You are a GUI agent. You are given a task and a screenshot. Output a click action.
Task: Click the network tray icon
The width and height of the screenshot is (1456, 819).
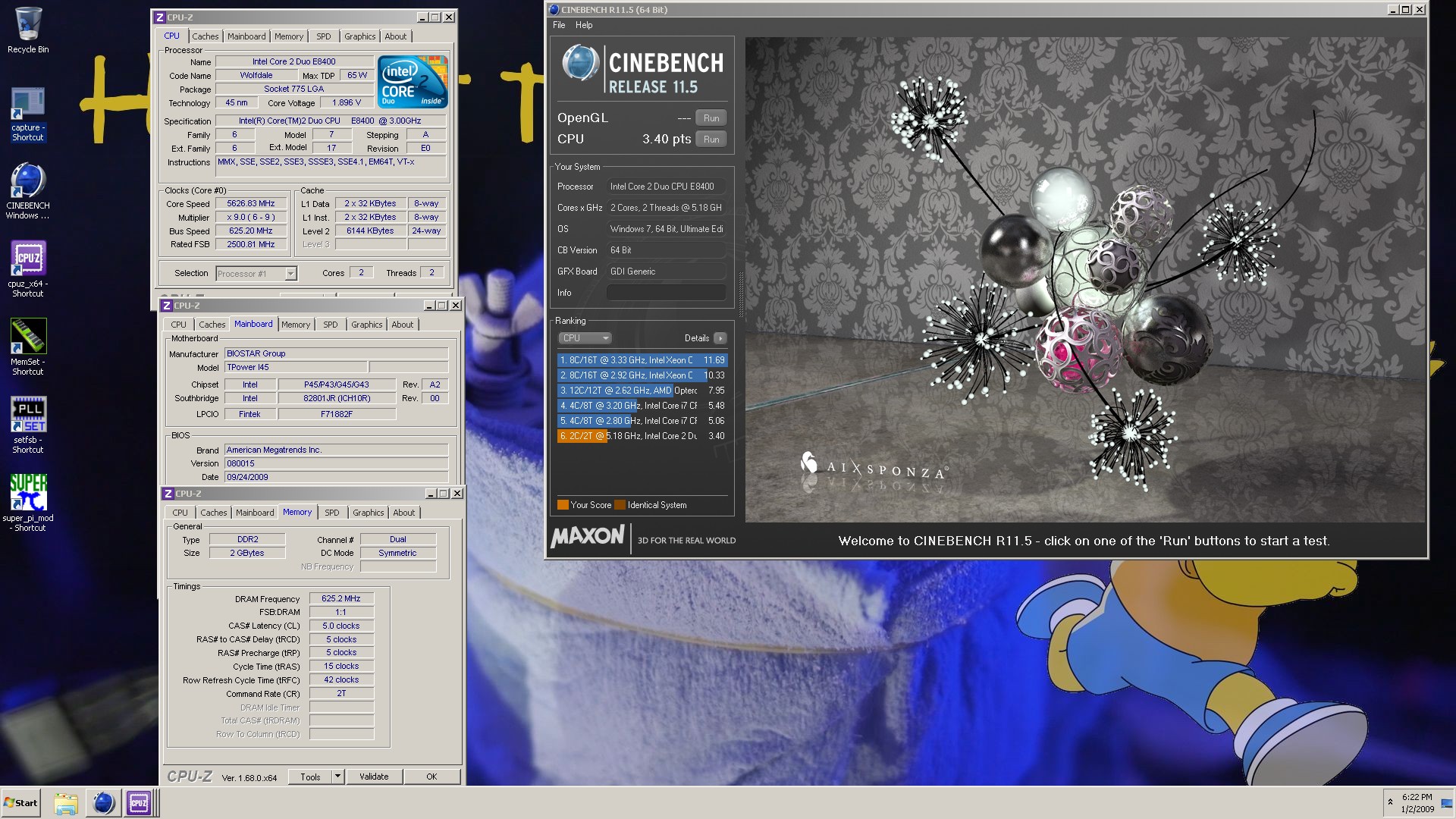[1446, 803]
